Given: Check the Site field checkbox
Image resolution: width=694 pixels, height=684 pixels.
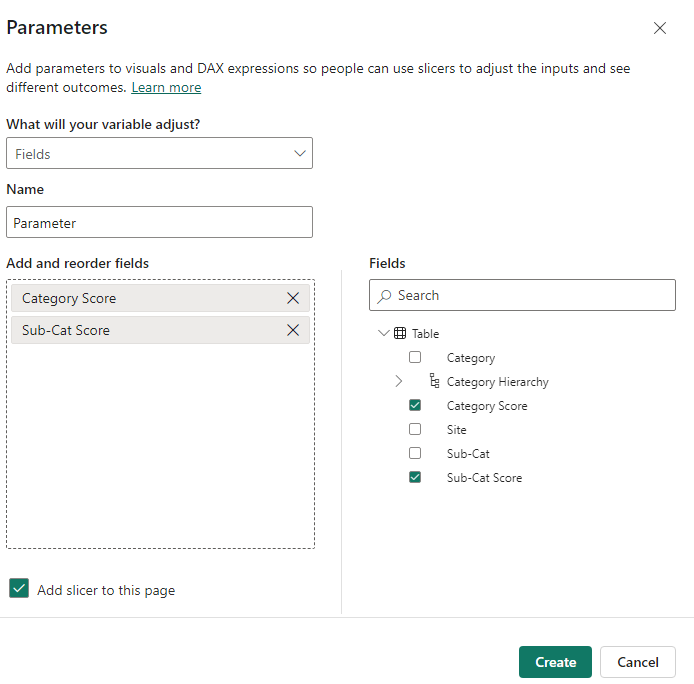Looking at the screenshot, I should (415, 429).
